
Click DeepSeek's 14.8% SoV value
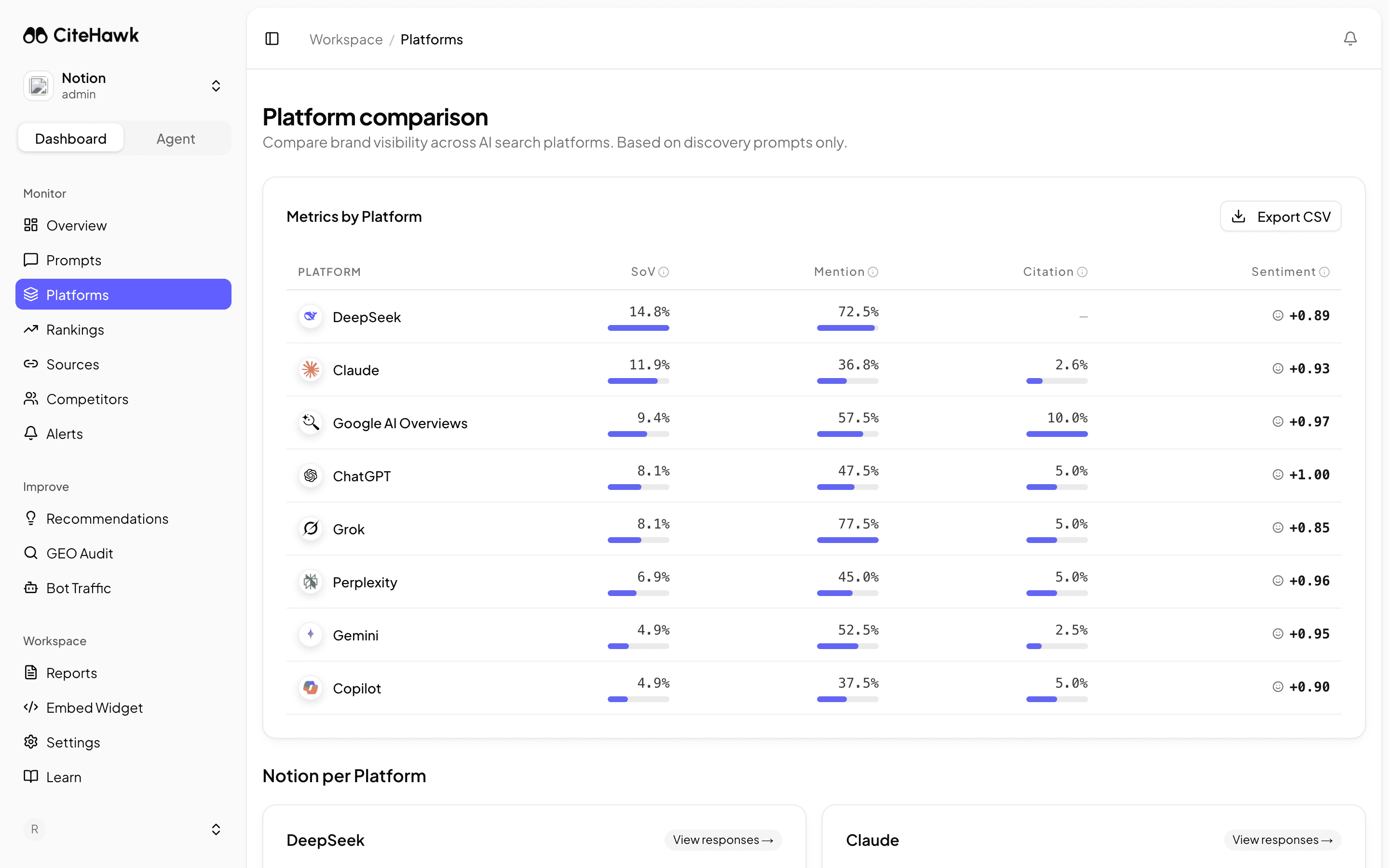pos(649,312)
